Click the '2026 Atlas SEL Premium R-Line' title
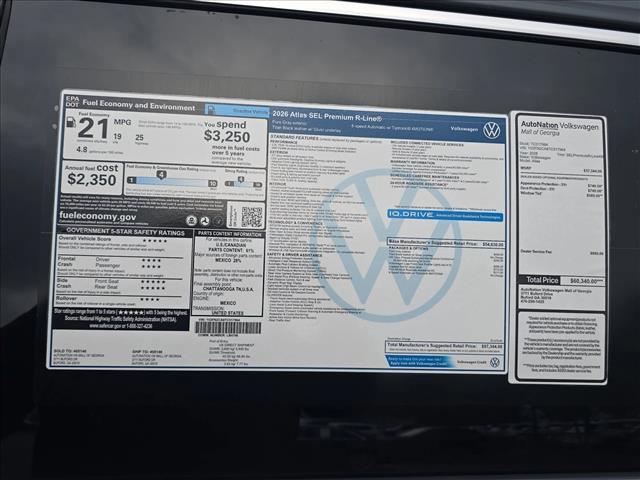This screenshot has width=640, height=480. (327, 116)
